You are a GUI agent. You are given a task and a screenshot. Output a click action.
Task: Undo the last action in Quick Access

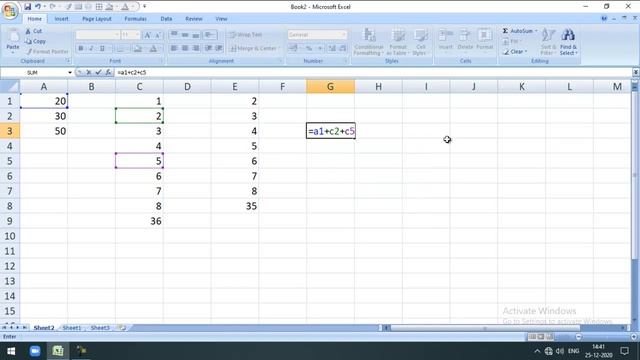coord(38,7)
